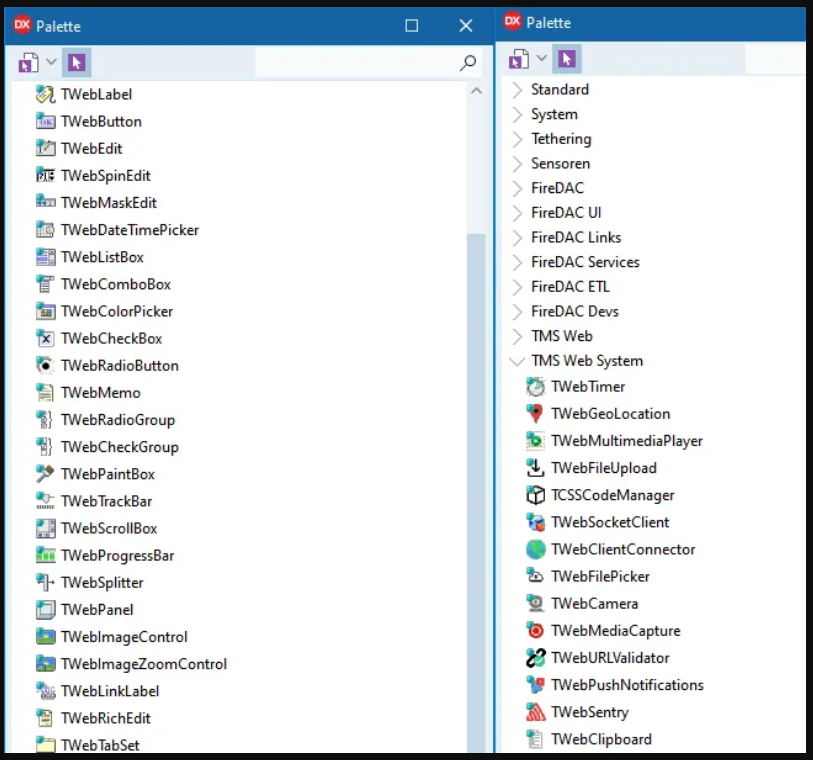This screenshot has width=813, height=760.
Task: Select TWebTrackBar in the list
Action: click(x=106, y=501)
